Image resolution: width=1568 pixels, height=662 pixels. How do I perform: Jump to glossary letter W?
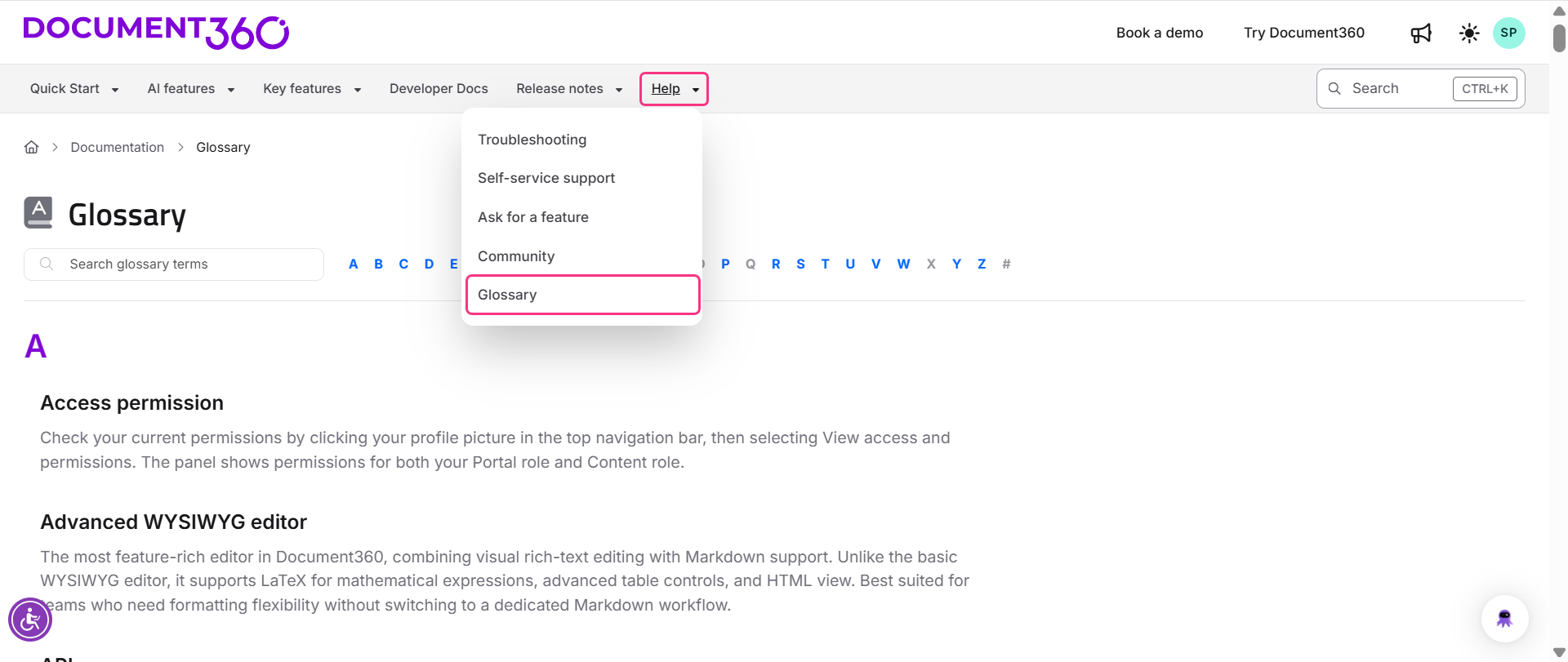[903, 264]
